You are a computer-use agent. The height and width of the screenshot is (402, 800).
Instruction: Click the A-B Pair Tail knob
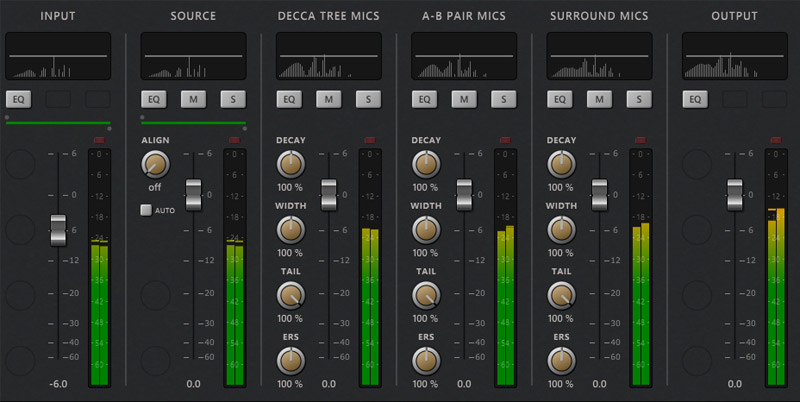tap(425, 295)
